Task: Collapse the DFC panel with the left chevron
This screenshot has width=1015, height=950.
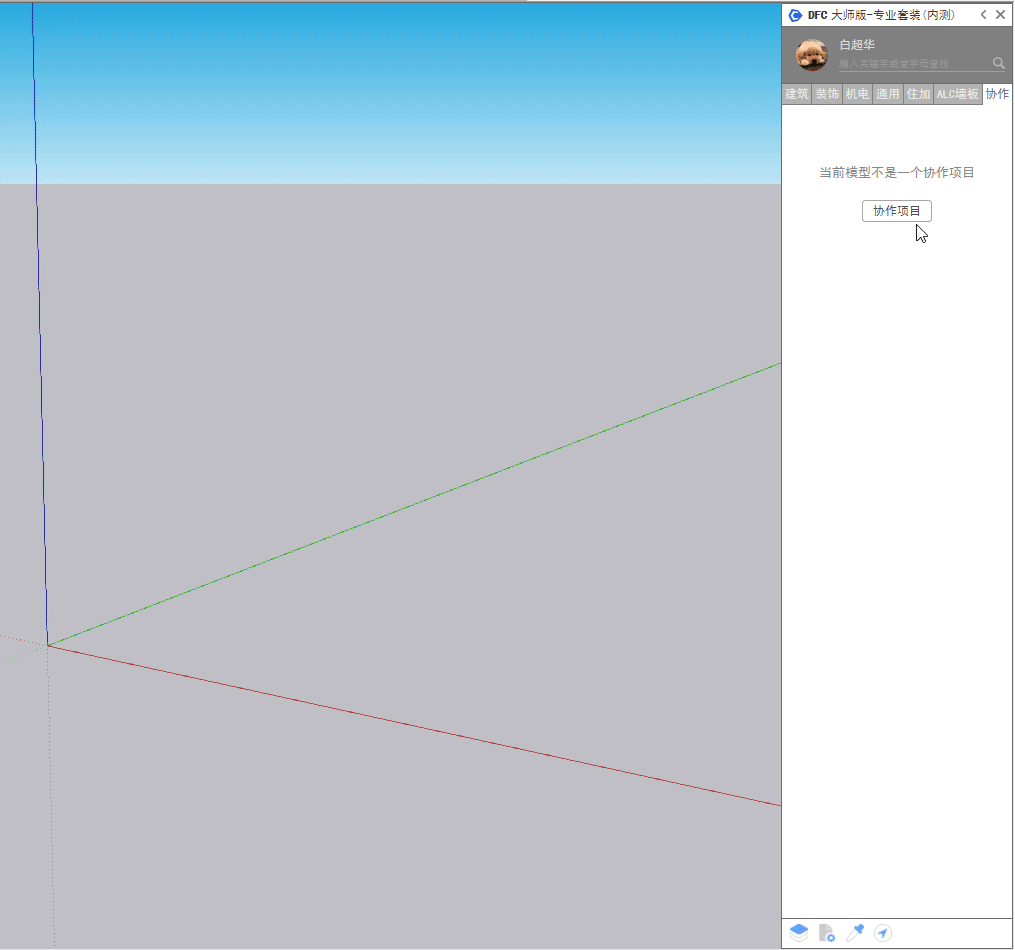Action: coord(984,15)
